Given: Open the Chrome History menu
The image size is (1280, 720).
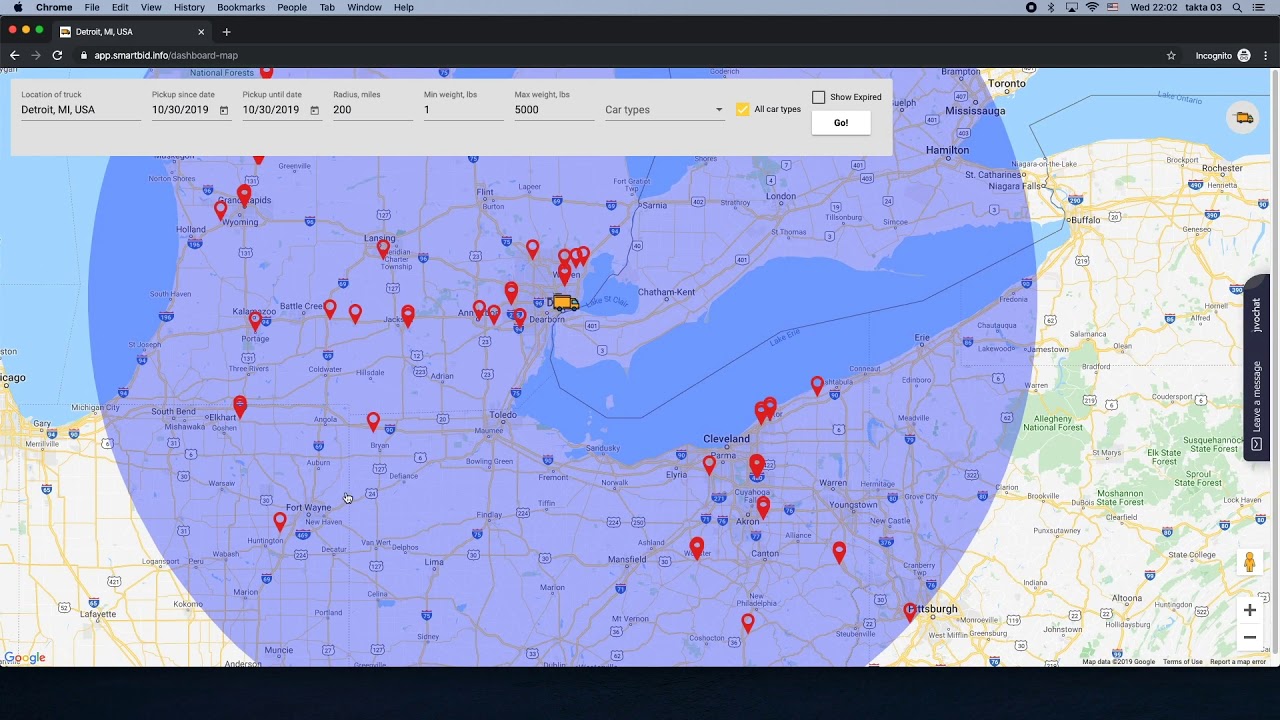Looking at the screenshot, I should [x=189, y=7].
